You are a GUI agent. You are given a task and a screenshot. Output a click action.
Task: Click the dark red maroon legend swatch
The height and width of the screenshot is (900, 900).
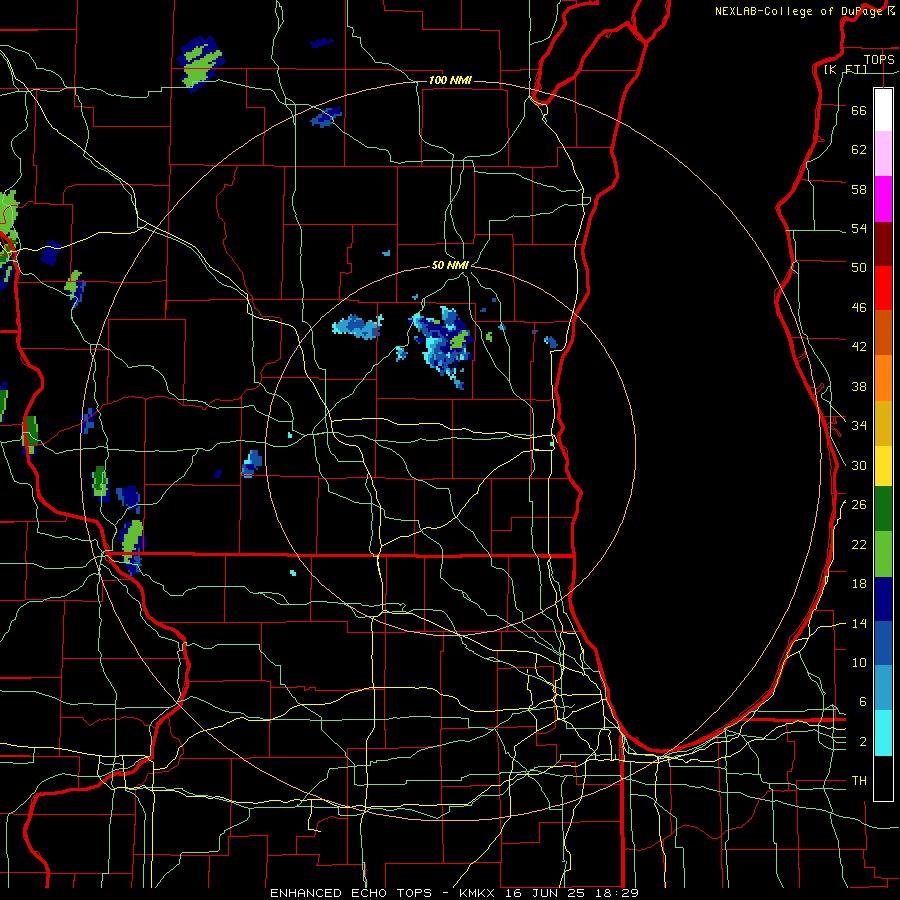[883, 243]
